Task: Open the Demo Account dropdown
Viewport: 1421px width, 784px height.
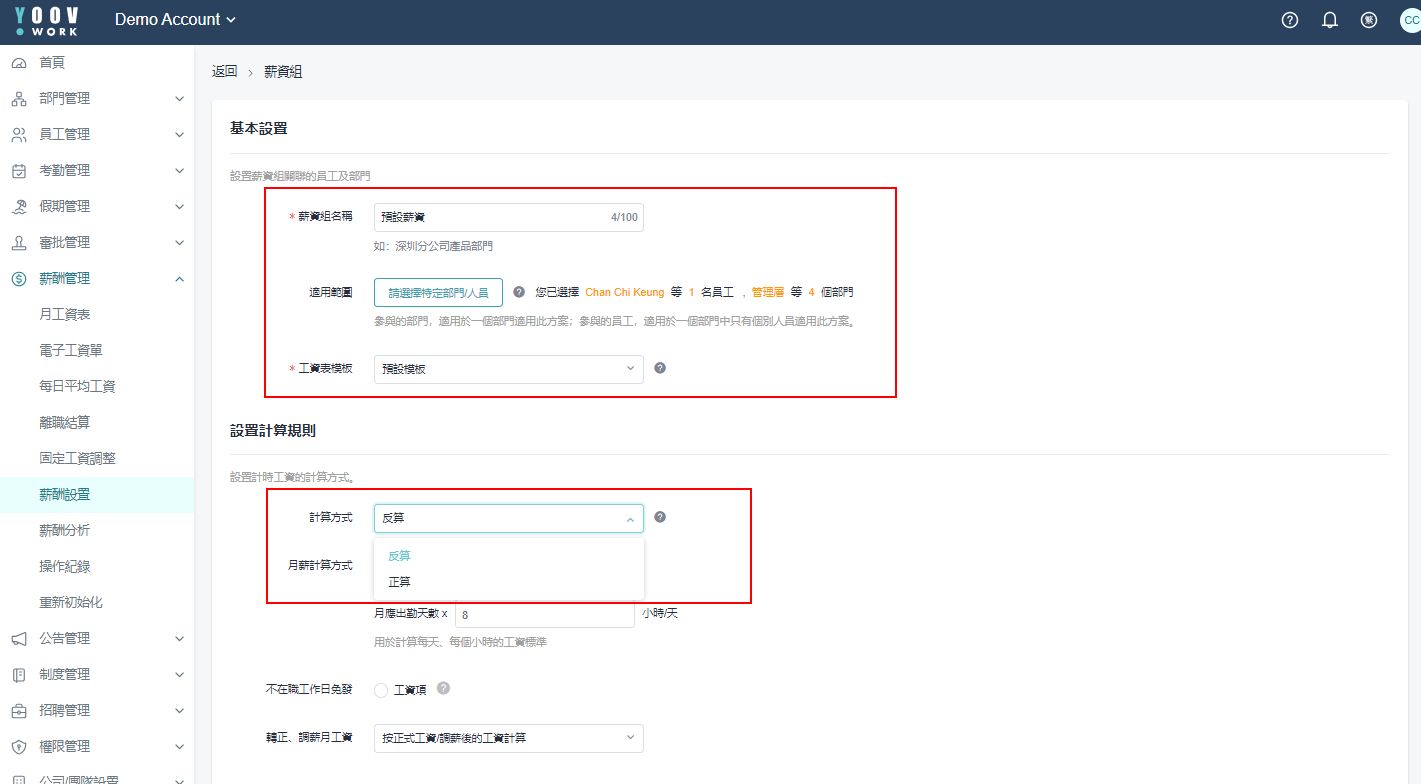Action: (175, 20)
